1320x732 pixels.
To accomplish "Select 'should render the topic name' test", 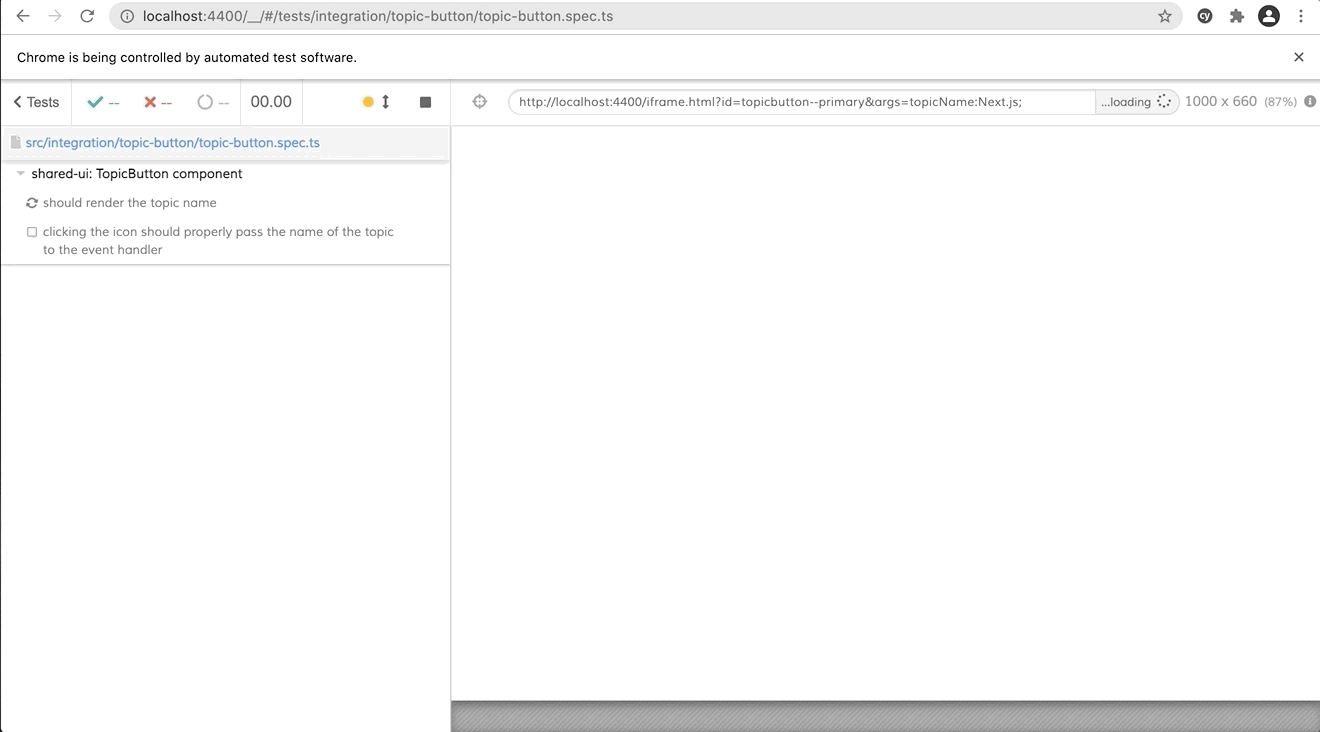I will click(130, 203).
